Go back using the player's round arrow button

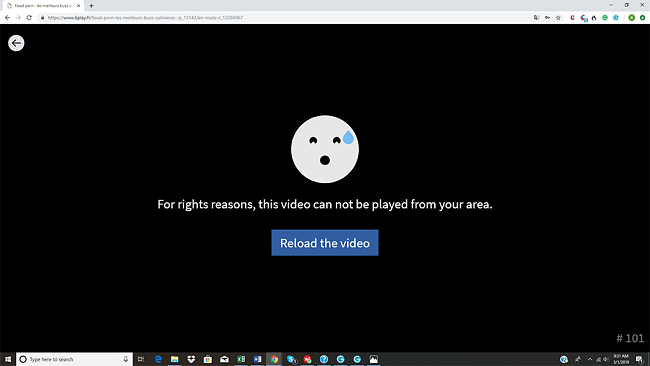click(16, 43)
